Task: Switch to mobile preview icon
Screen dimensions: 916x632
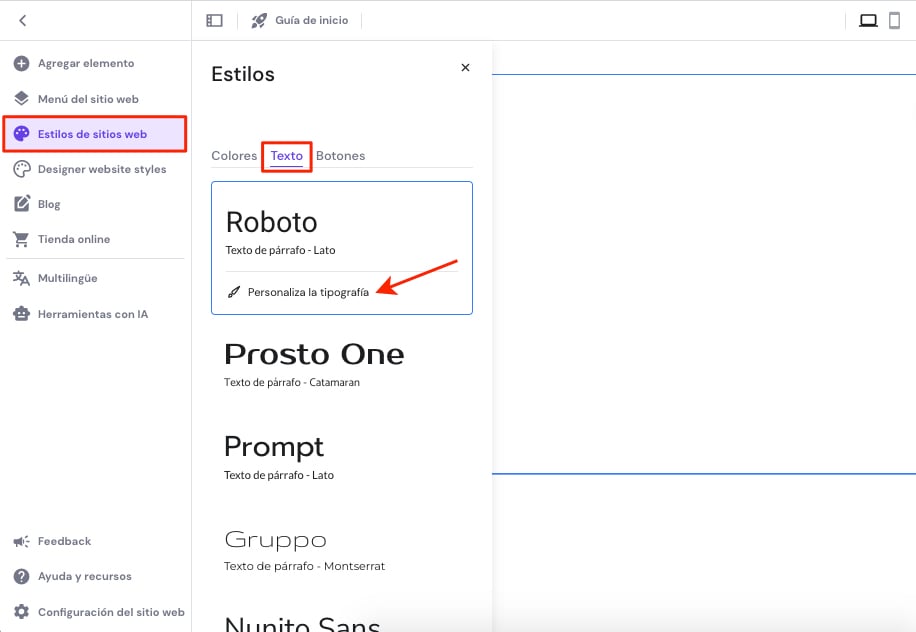Action: [x=894, y=20]
